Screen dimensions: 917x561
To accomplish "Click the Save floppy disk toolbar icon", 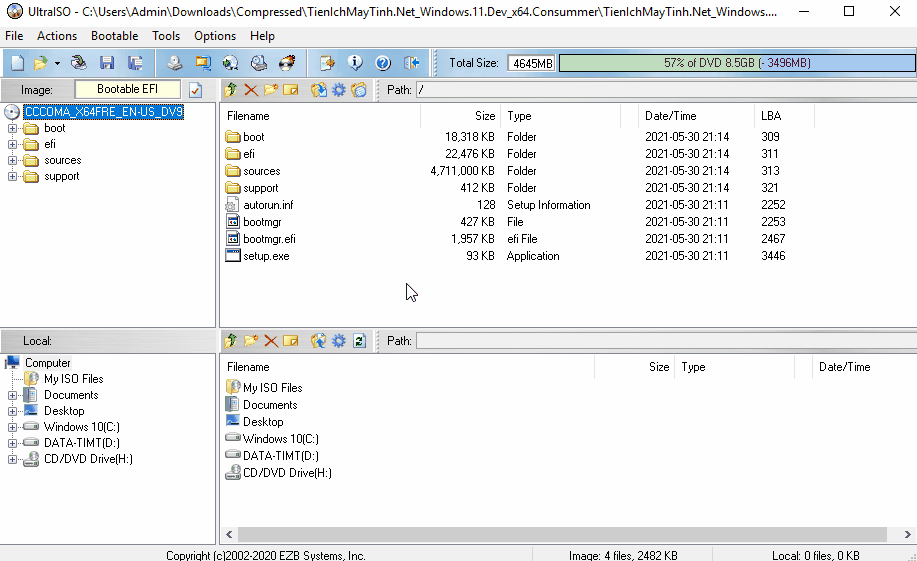I will click(x=107, y=63).
